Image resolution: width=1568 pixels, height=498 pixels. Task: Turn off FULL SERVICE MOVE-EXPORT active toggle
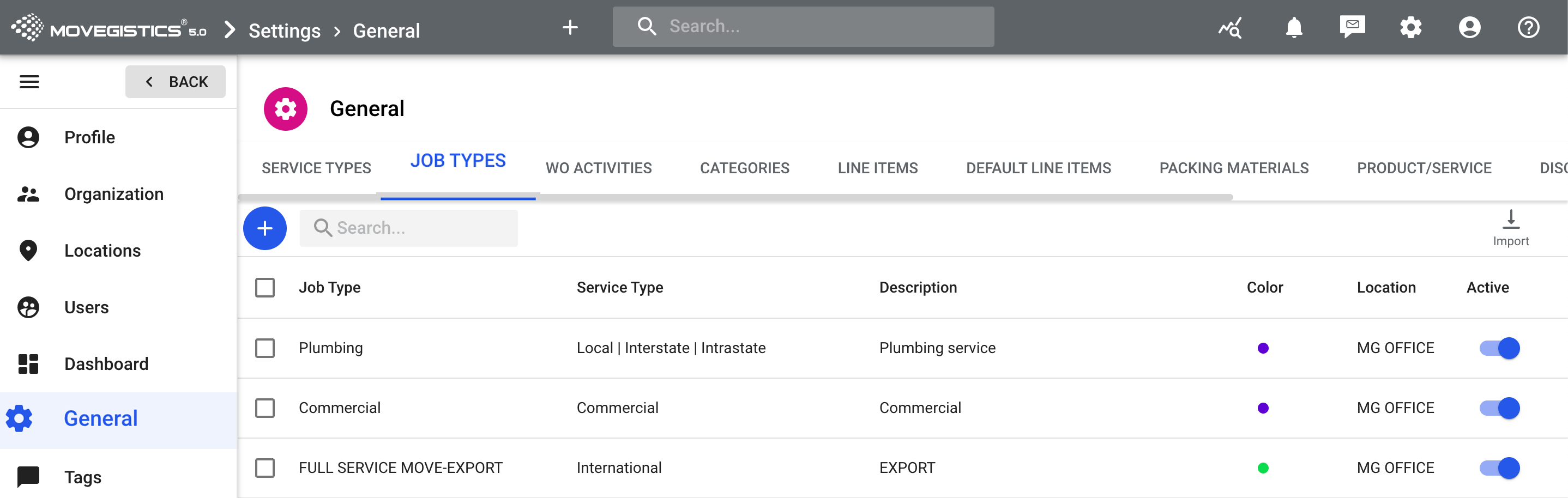pos(1499,467)
